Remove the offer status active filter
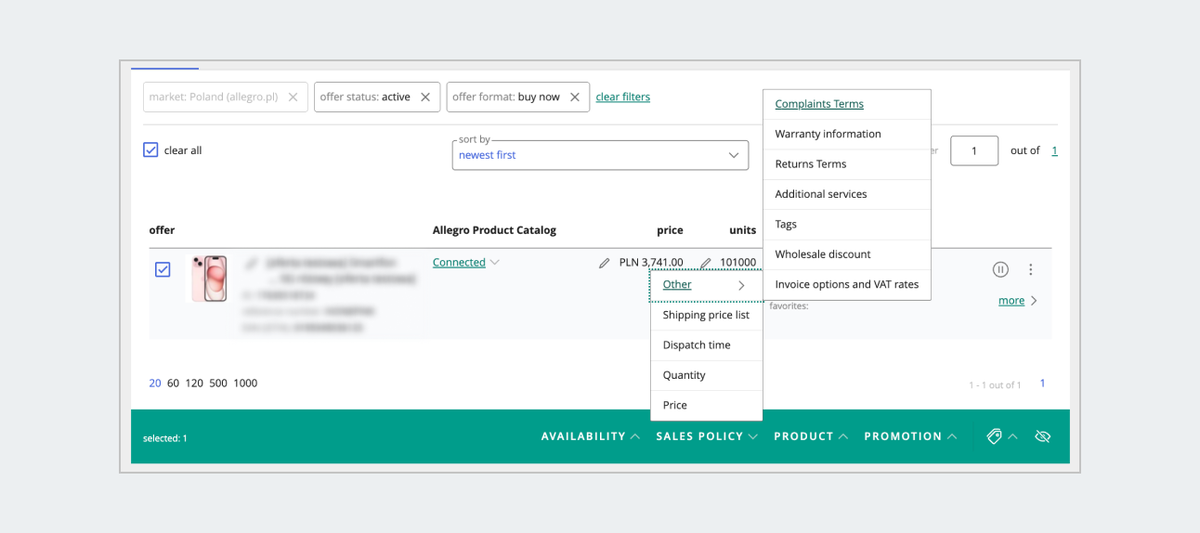1200x533 pixels. 425,97
